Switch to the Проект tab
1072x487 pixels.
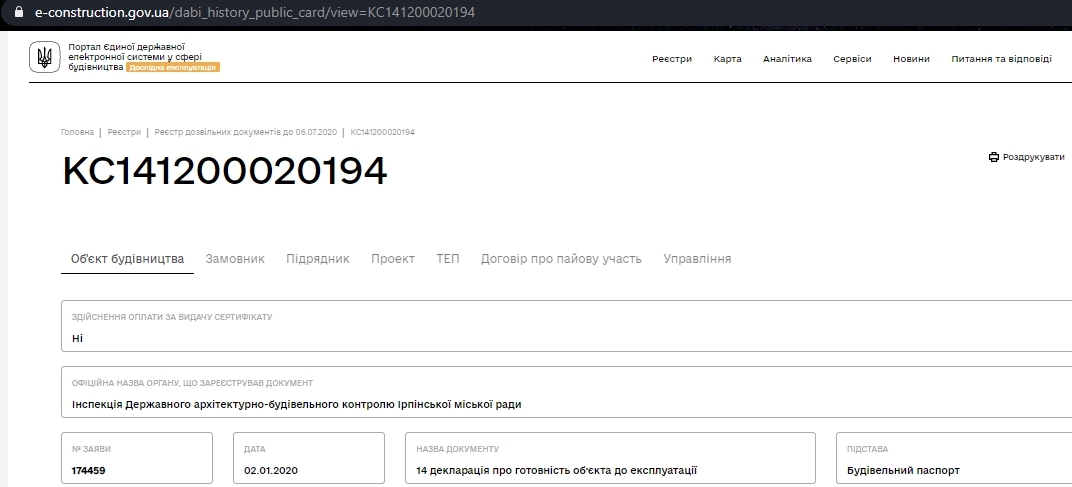pos(392,259)
